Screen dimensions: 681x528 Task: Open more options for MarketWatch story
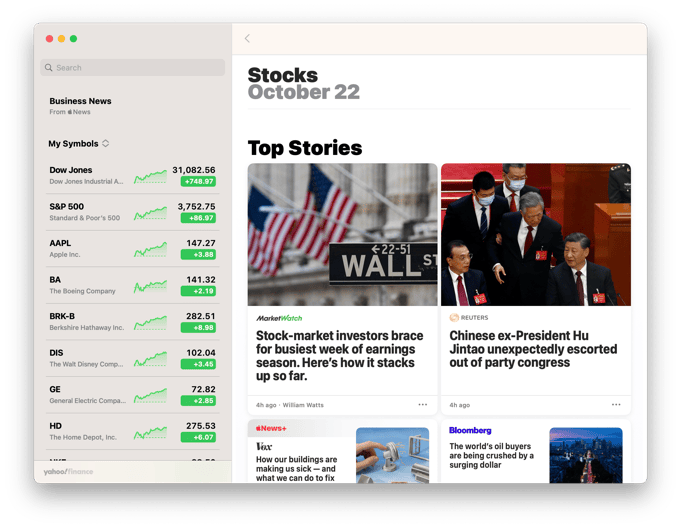click(423, 405)
